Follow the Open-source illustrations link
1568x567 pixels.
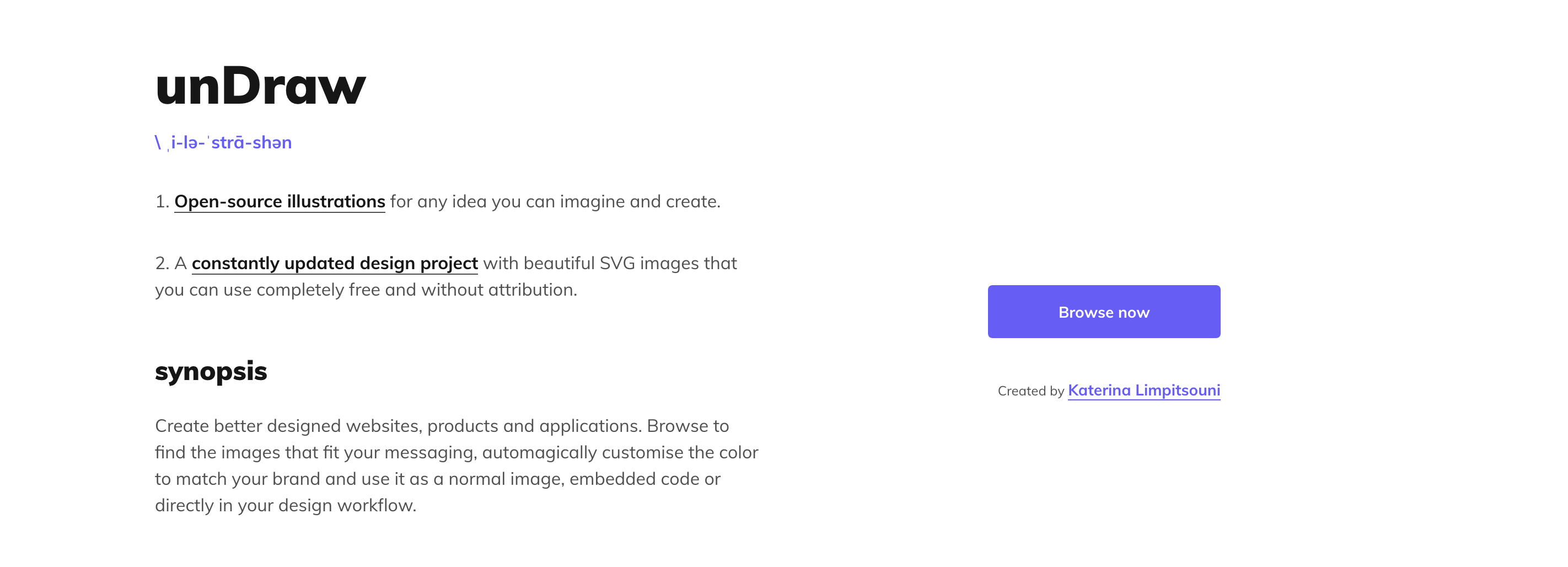click(x=280, y=201)
